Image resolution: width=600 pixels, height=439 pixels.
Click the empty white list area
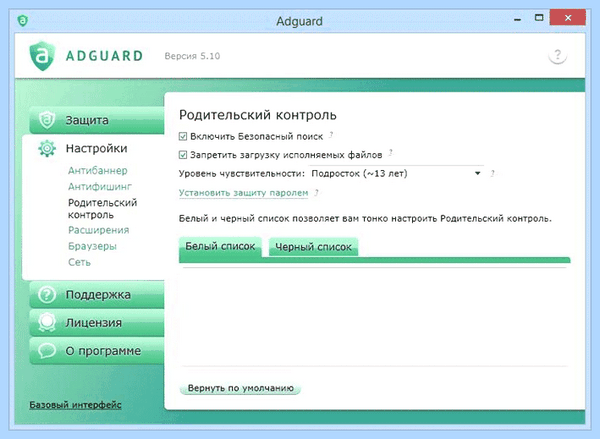point(375,317)
